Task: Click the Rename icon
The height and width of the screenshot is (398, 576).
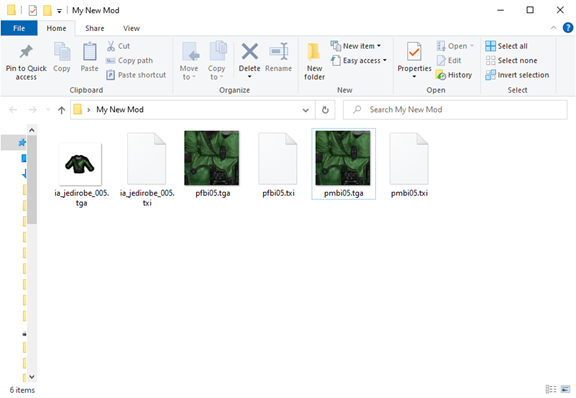Action: [x=278, y=51]
